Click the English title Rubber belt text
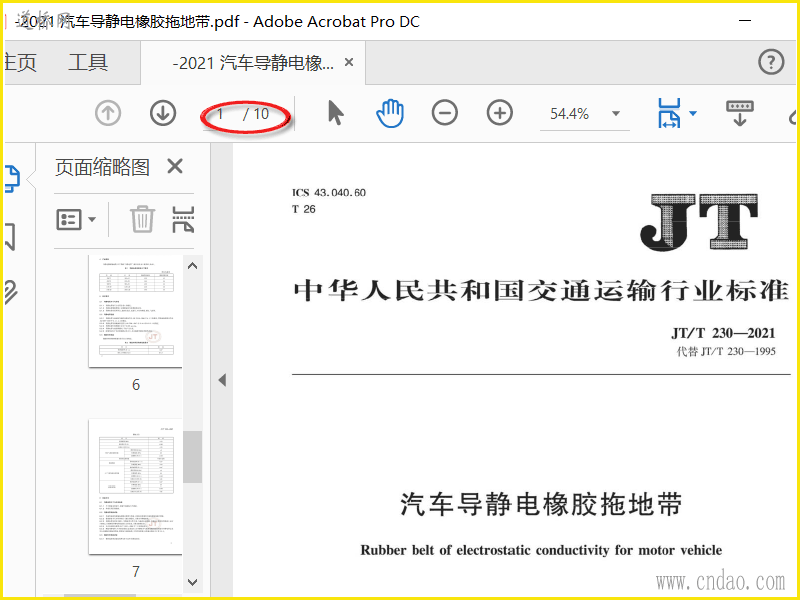This screenshot has width=800, height=600. click(541, 551)
